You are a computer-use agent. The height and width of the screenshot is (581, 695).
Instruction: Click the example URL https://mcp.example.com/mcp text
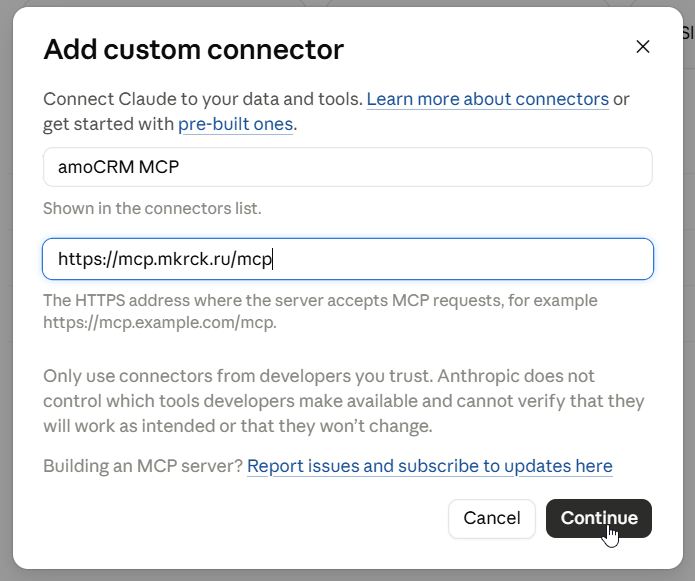click(160, 322)
